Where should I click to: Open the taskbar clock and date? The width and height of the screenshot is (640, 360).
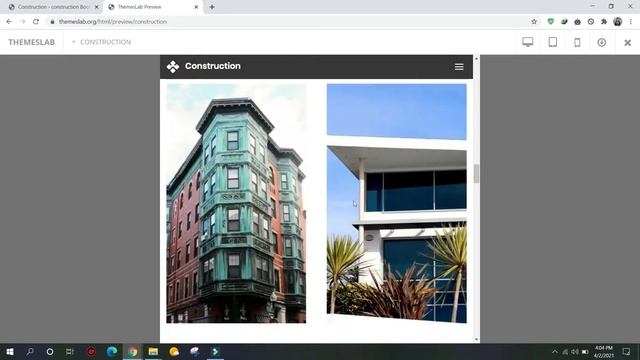604,351
